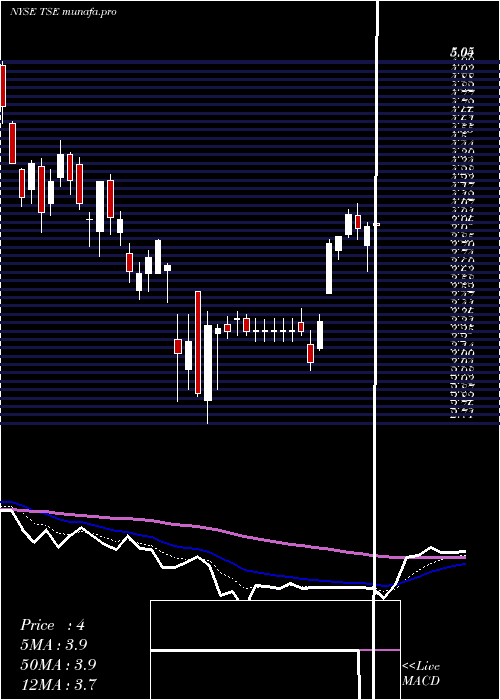This screenshot has height=700, width=500.
Task: Click the "50MA : 3.9" value
Action: [58, 664]
